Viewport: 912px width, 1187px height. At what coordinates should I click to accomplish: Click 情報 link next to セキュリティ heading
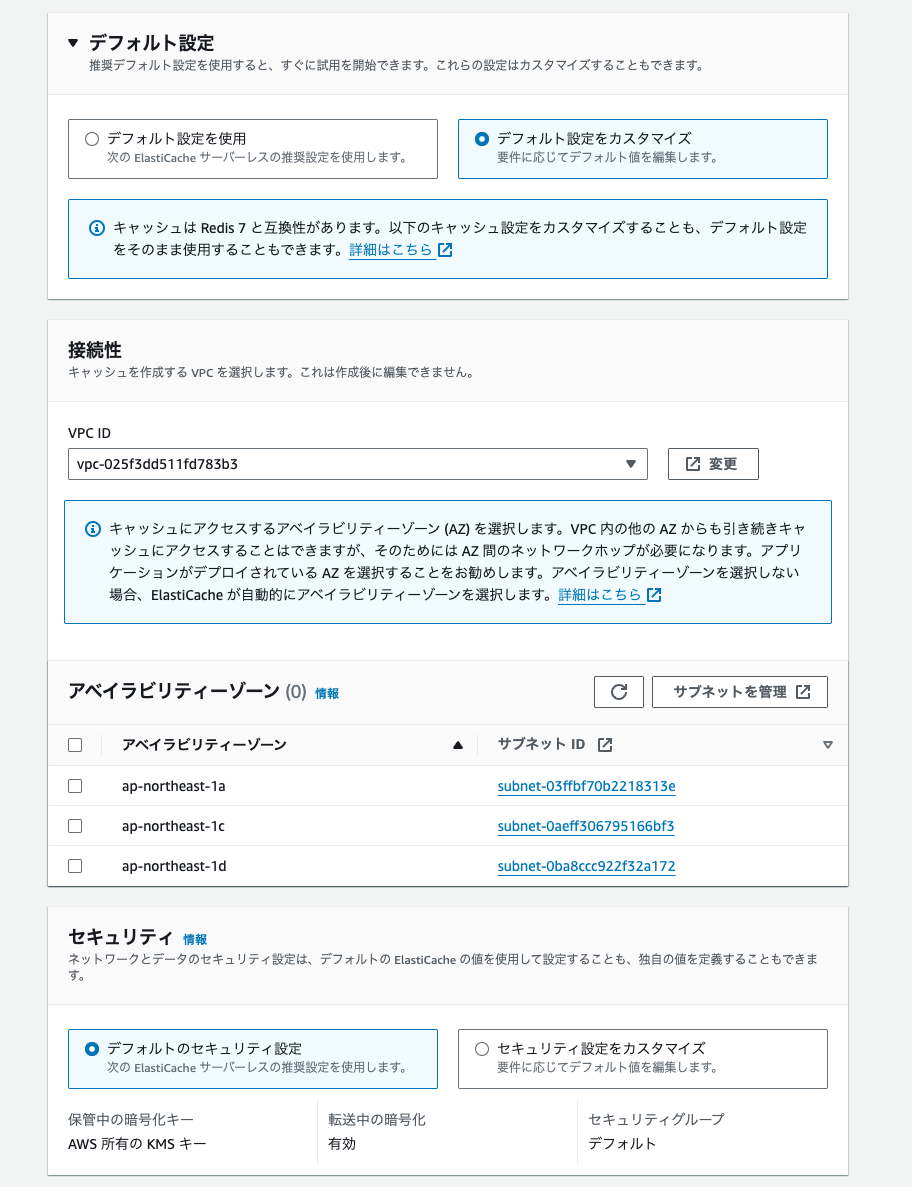point(195,940)
